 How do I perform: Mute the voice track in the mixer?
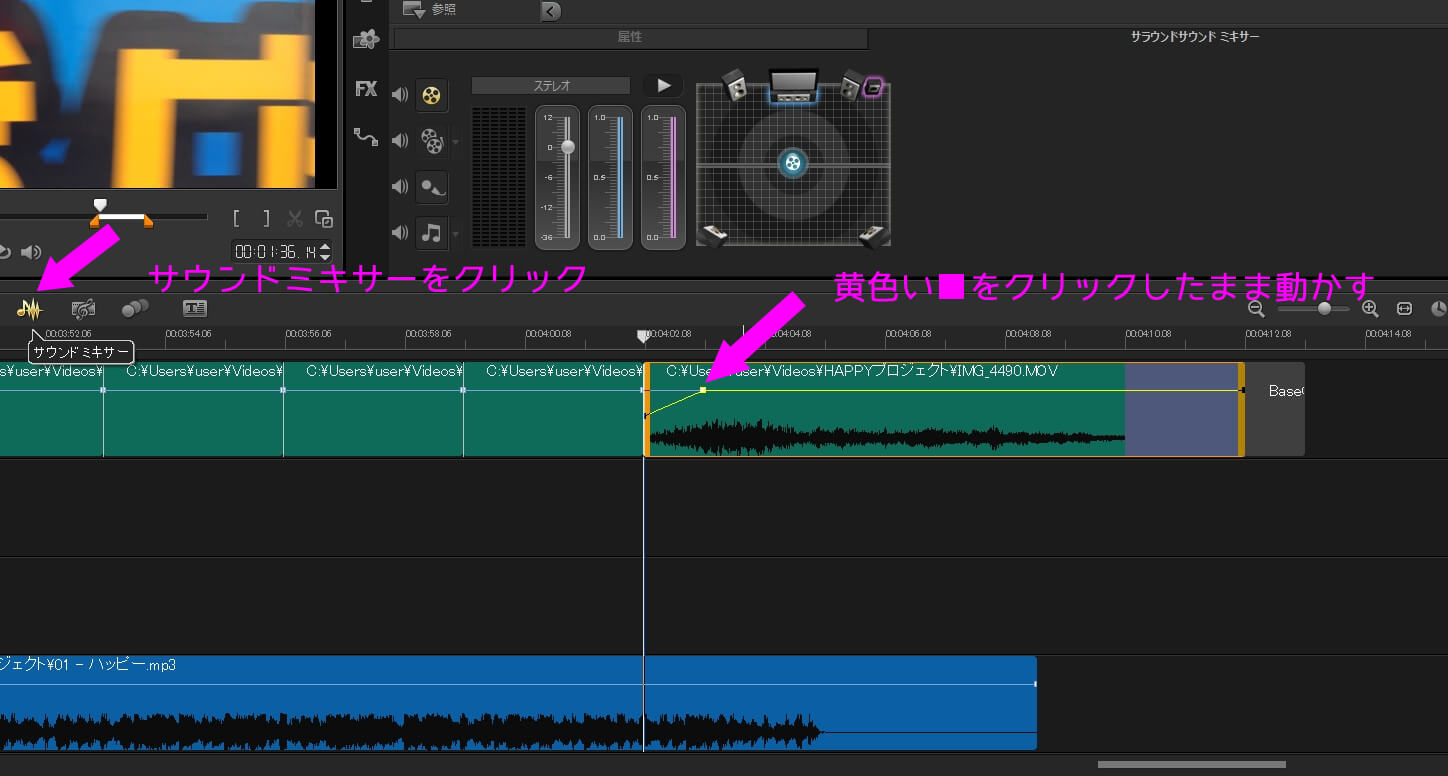coord(400,187)
